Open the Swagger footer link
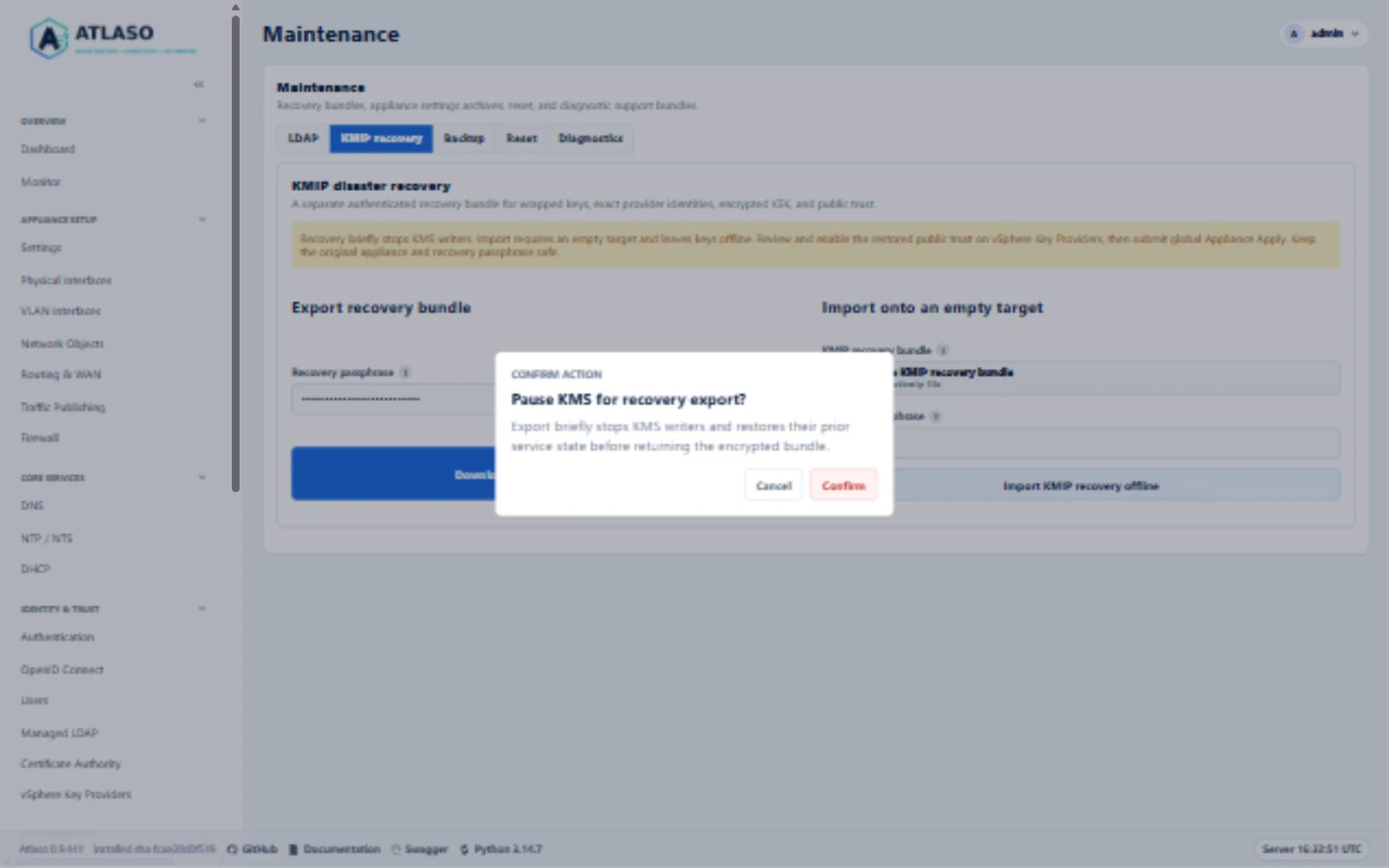 [419, 849]
